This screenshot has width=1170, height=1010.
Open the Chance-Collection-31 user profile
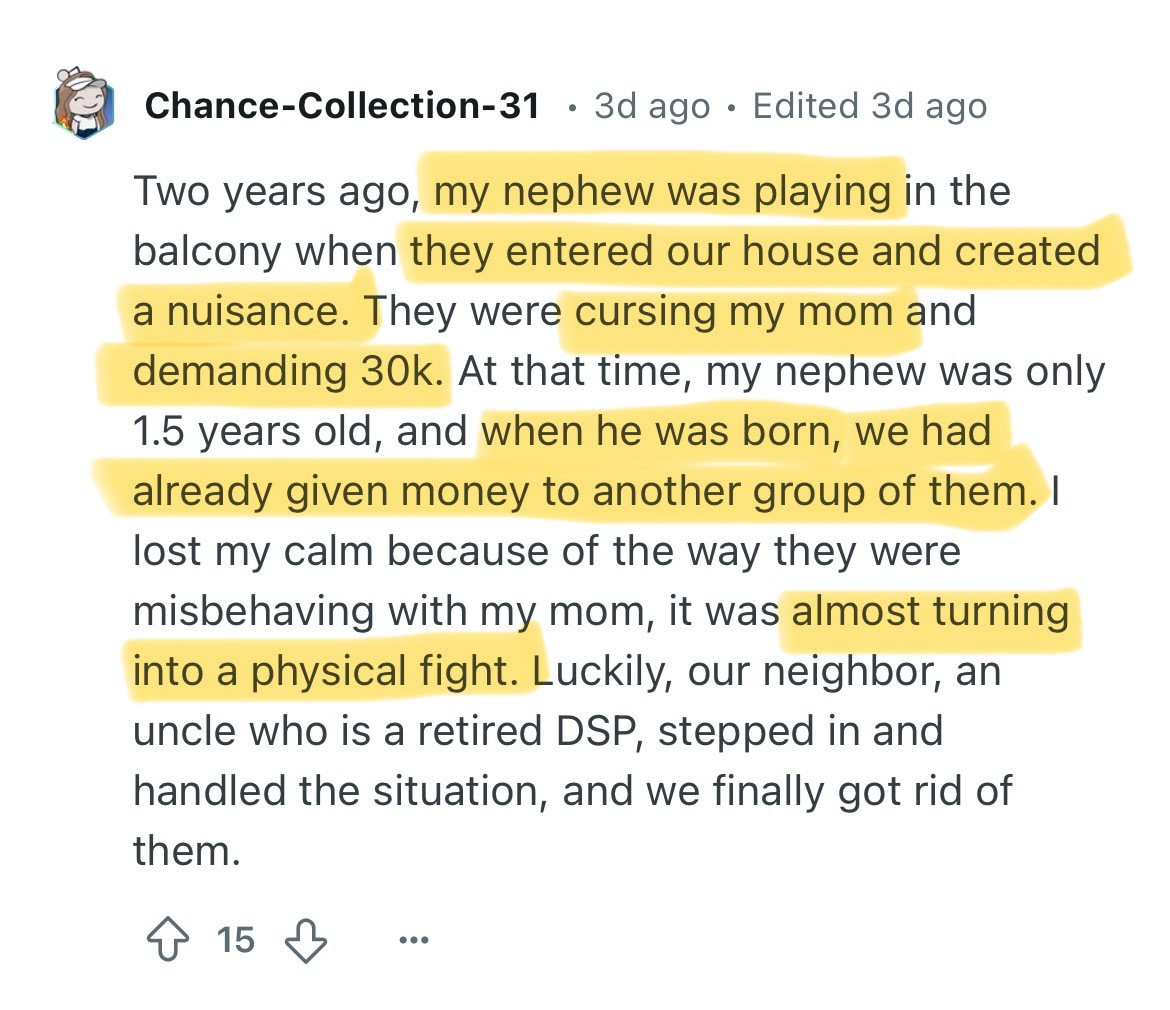pos(342,106)
